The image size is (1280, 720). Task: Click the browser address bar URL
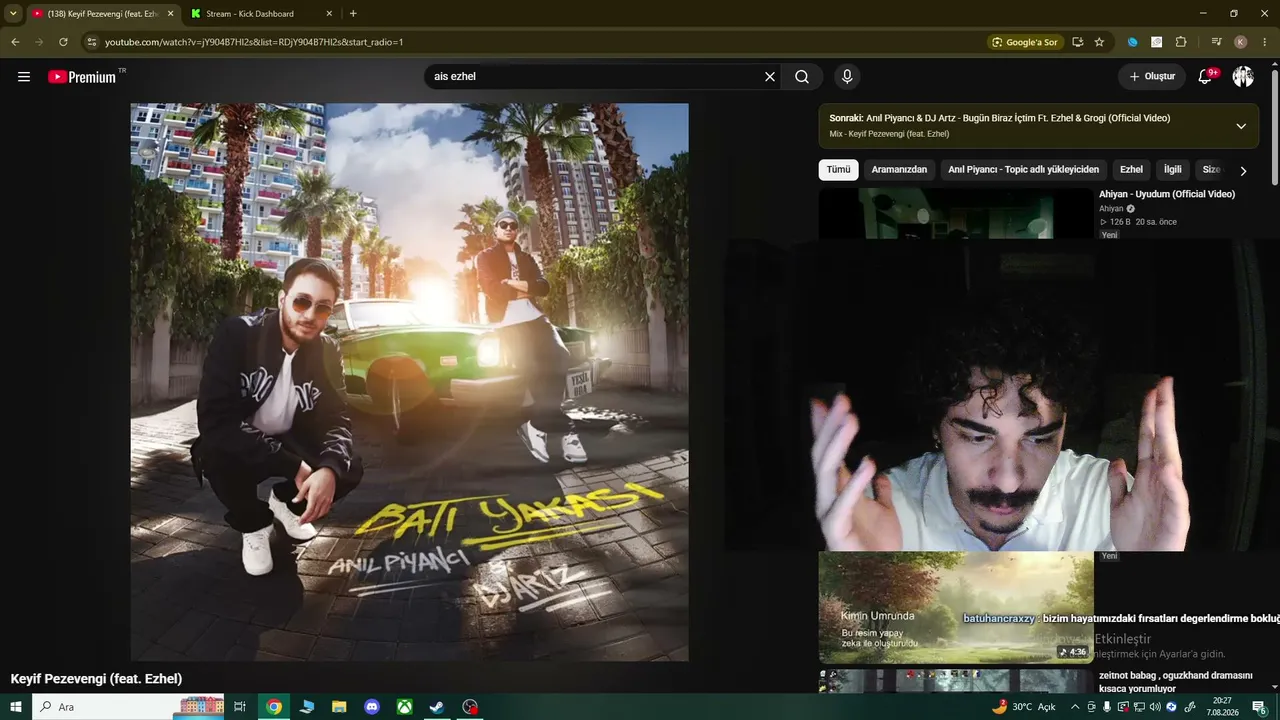(254, 42)
